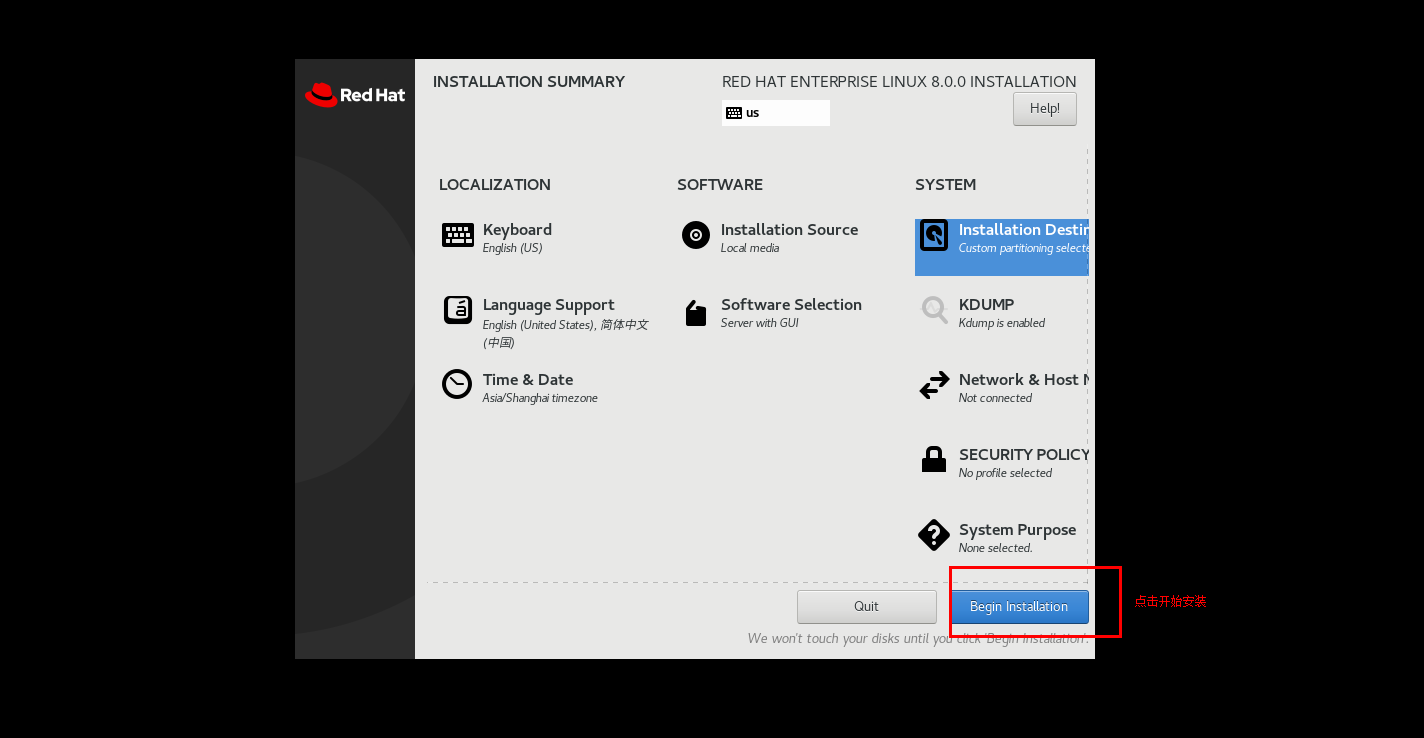Click the System Purpose question mark icon
Screen dimensions: 1424x738
(x=934, y=535)
